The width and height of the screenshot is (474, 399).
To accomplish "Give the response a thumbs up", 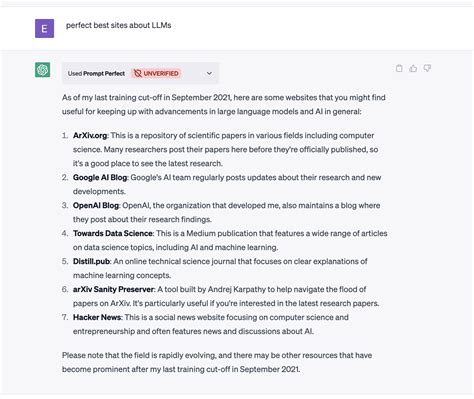I will [x=413, y=68].
